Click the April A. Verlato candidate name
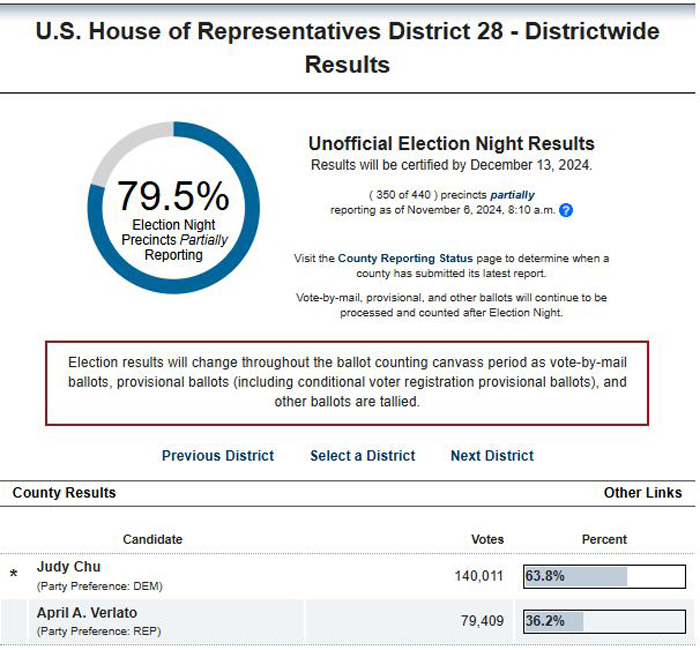The image size is (700, 650). click(x=87, y=613)
